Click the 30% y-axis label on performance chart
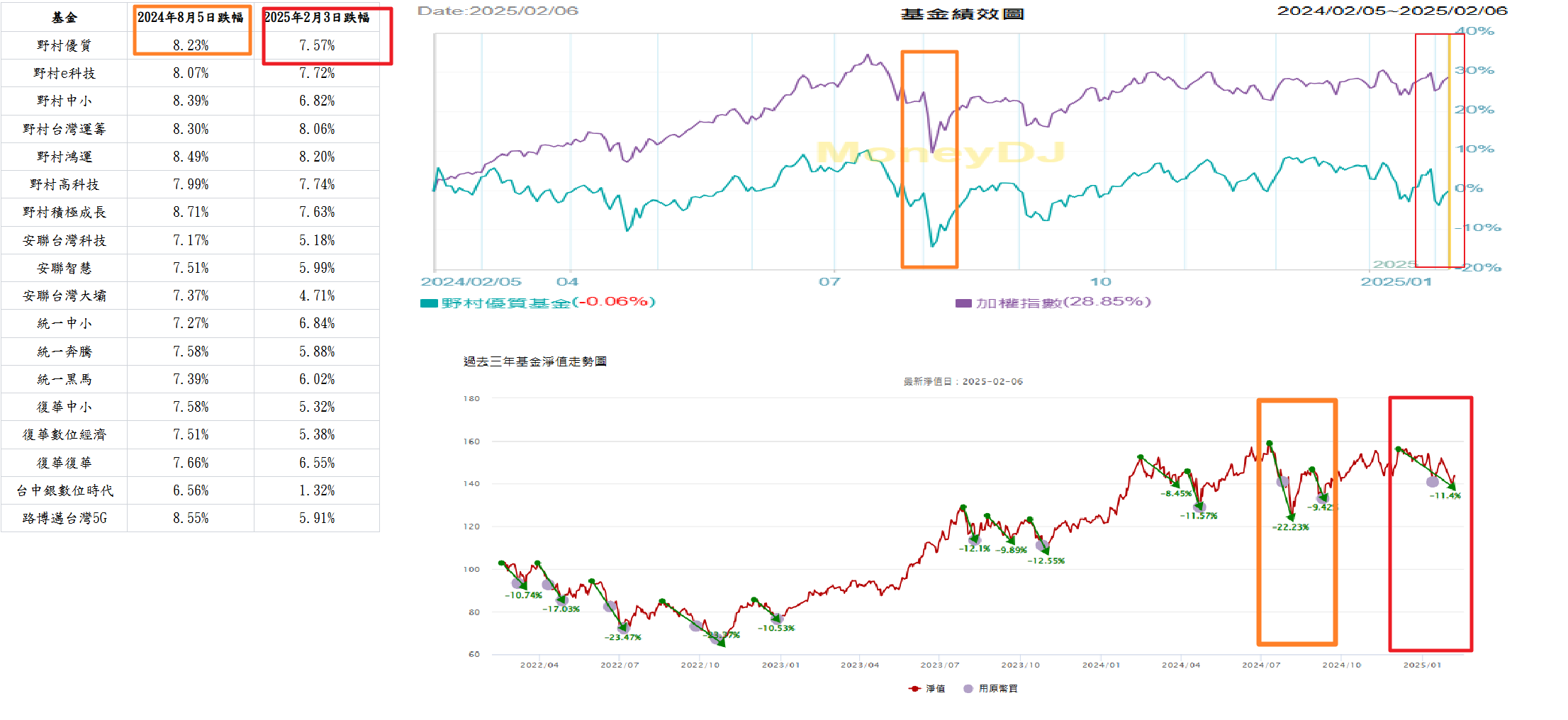The height and width of the screenshot is (720, 1568). (x=1474, y=70)
